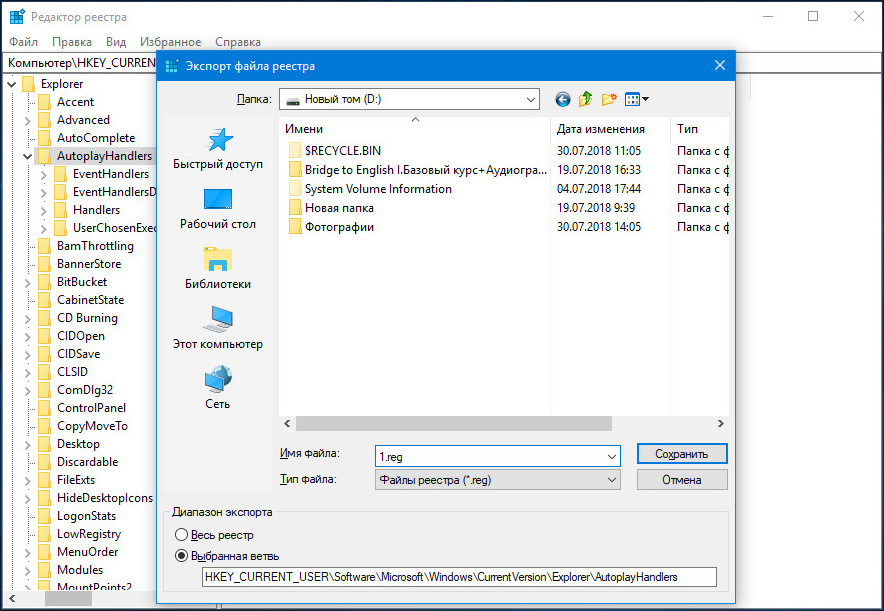Viewport: 884px width, 611px height.
Task: Open the View menu icon in dialog
Action: pos(637,100)
